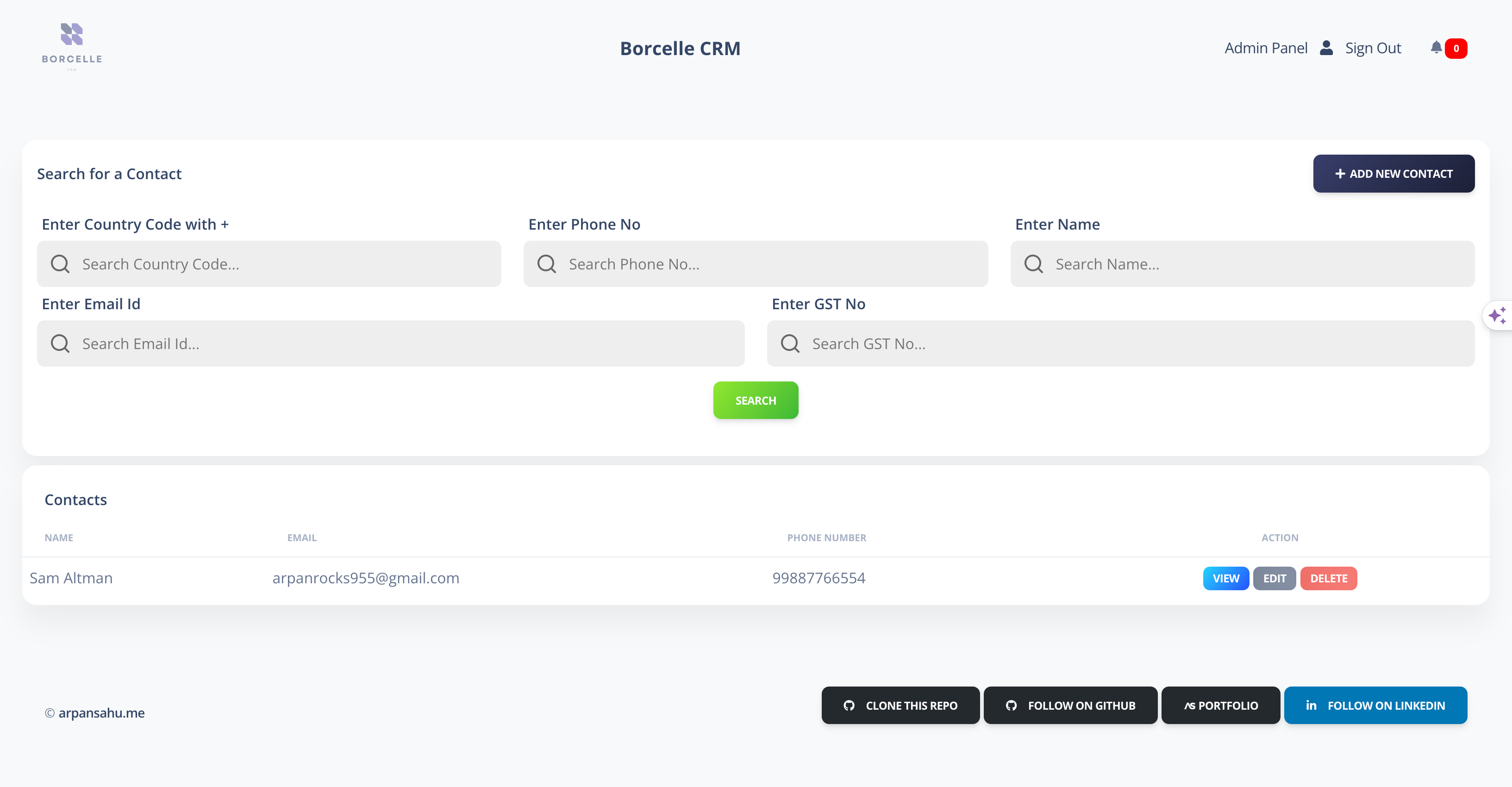Open the arpansahu.me footer link
The width and height of the screenshot is (1512, 787).
pos(101,713)
